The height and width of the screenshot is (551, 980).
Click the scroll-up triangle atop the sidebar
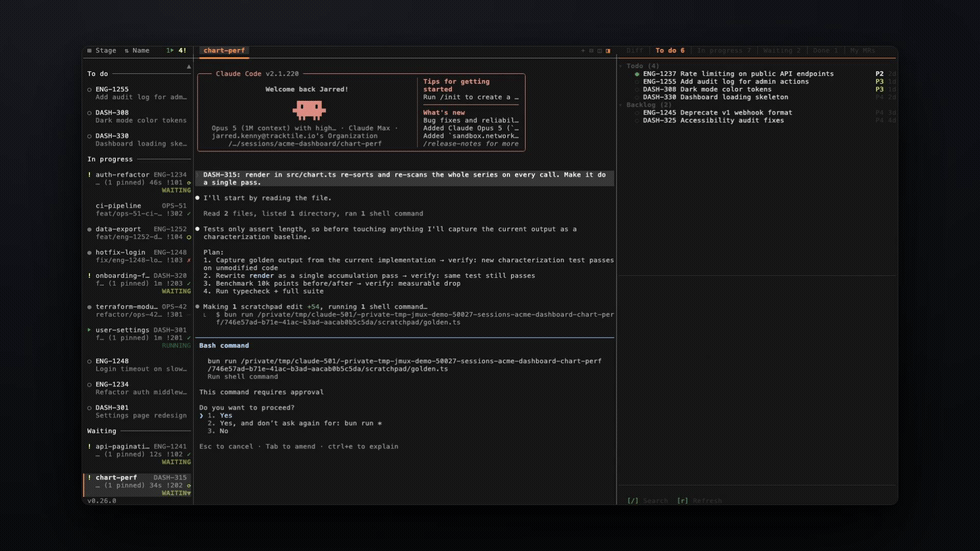click(189, 66)
